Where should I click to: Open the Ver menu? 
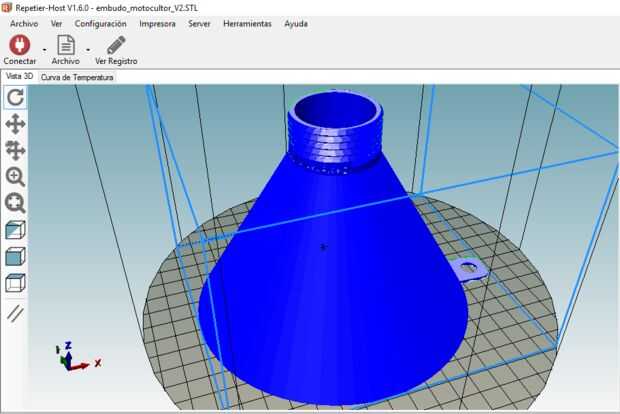click(x=56, y=24)
